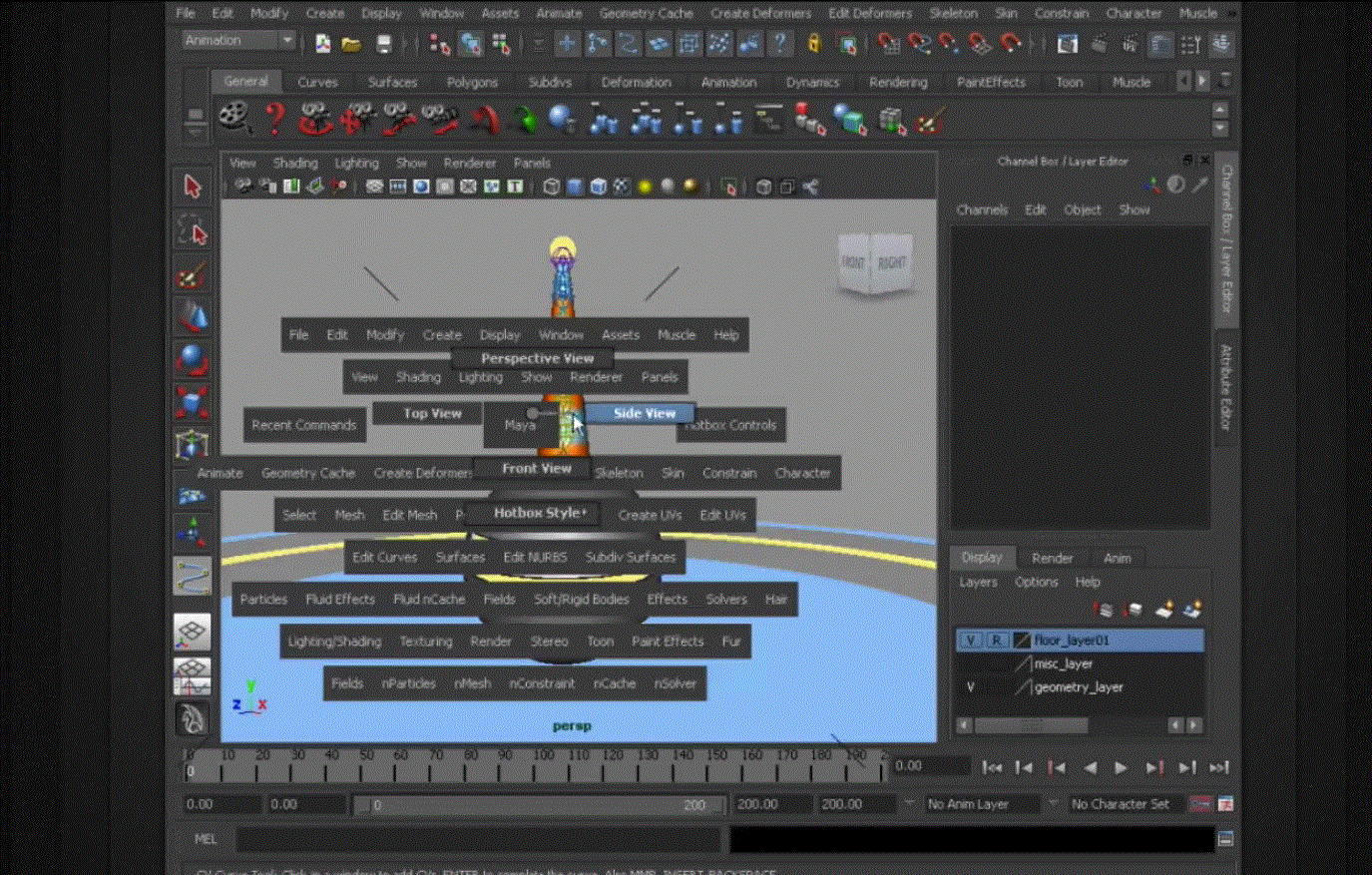Click Hotbox Controls in hotbox
This screenshot has height=875, width=1372.
coord(731,425)
